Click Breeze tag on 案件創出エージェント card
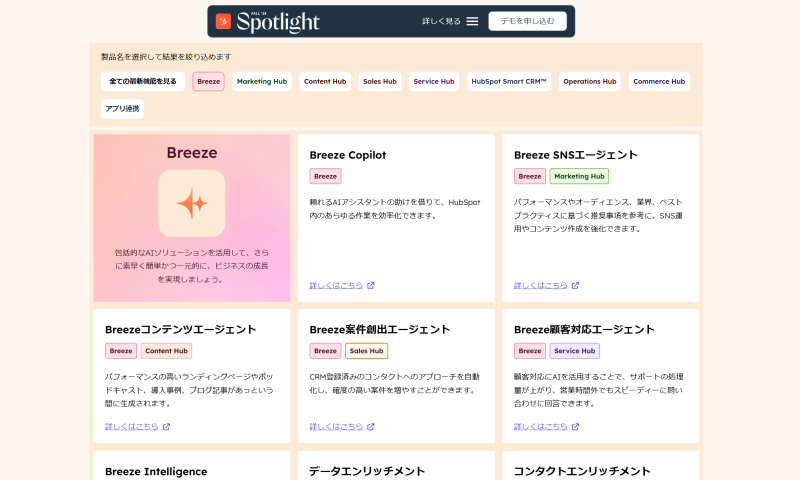The image size is (800, 480). click(326, 351)
